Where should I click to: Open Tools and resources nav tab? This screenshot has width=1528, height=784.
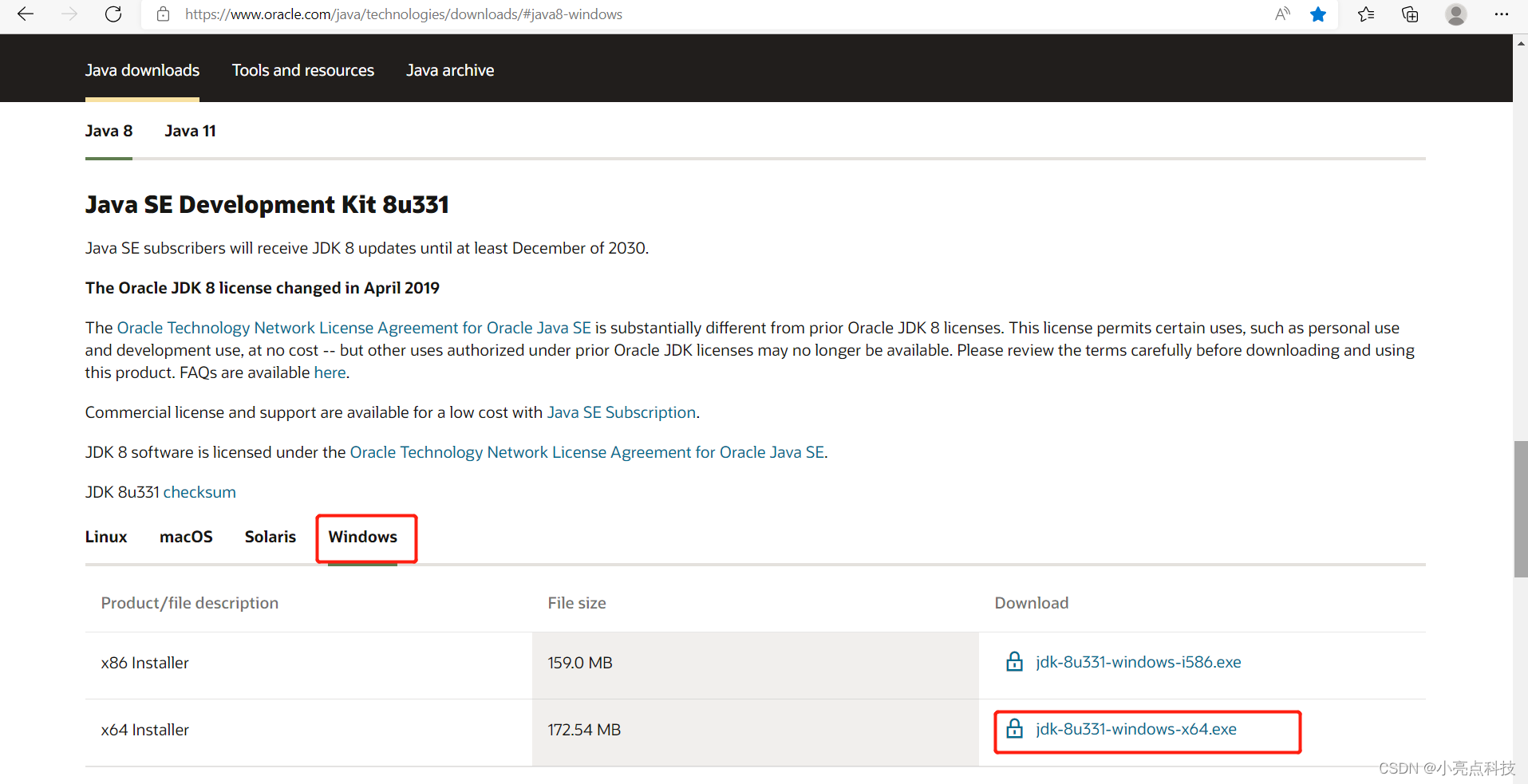[303, 70]
